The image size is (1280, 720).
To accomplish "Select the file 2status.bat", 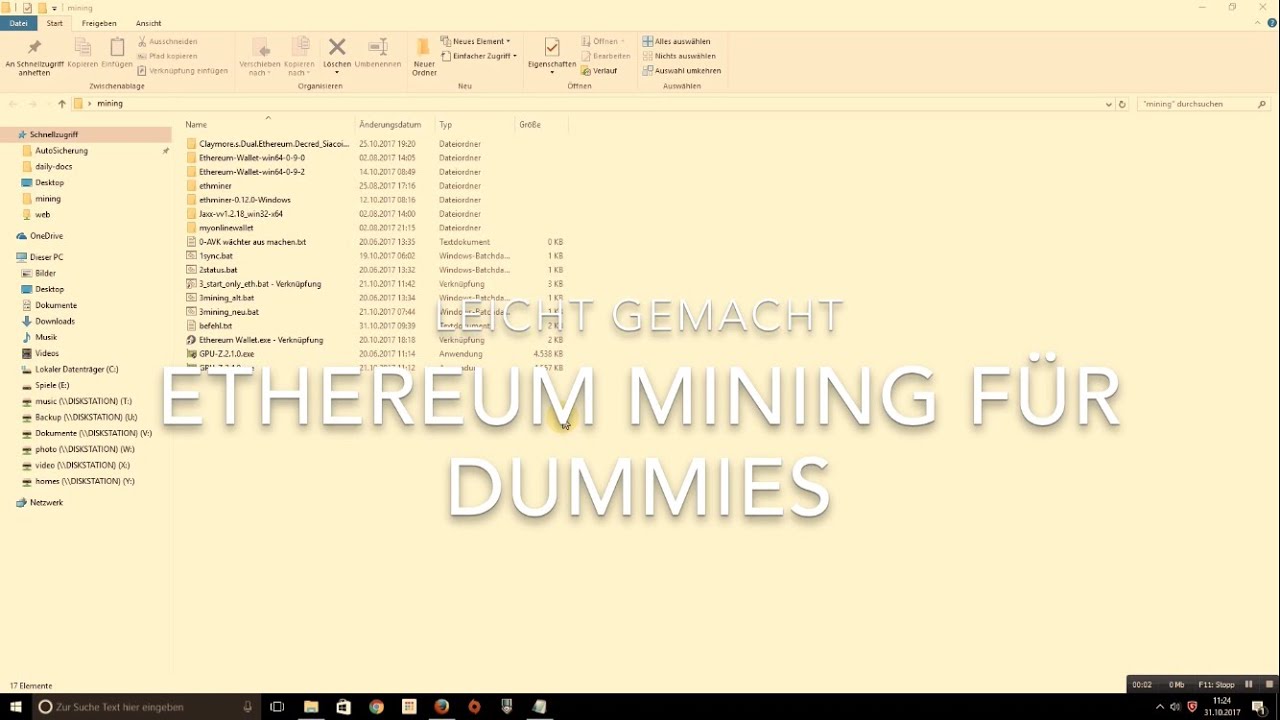I will [218, 270].
